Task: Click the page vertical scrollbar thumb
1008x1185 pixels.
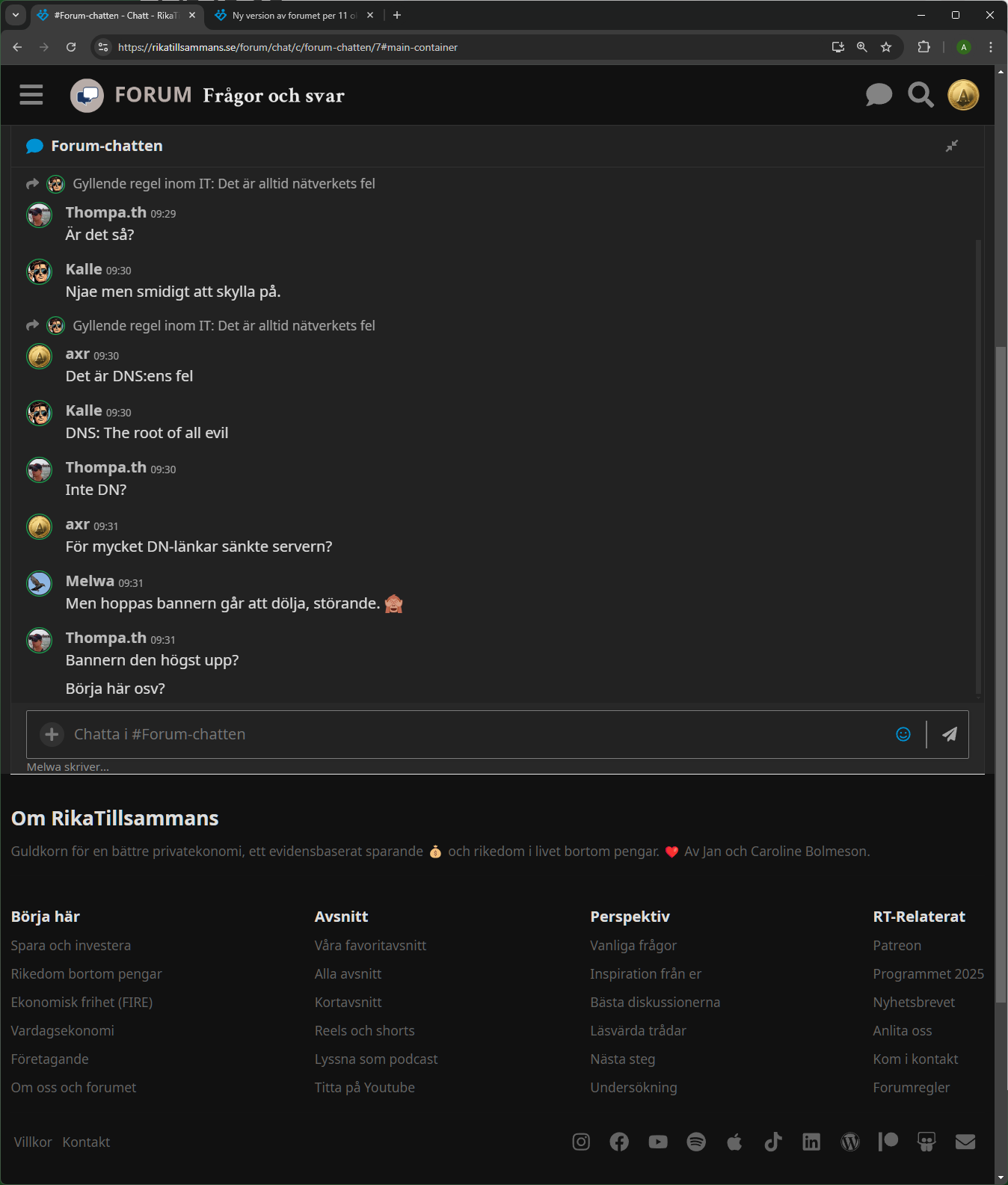Action: (x=1001, y=673)
